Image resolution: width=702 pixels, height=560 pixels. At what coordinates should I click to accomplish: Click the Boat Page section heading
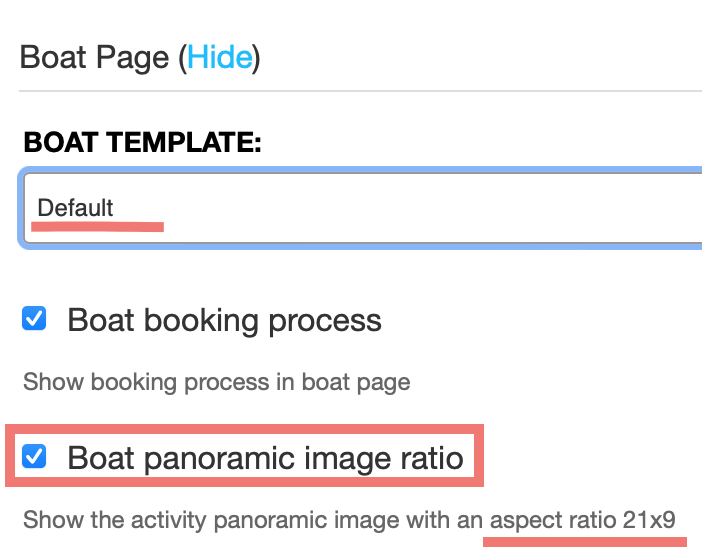click(140, 57)
